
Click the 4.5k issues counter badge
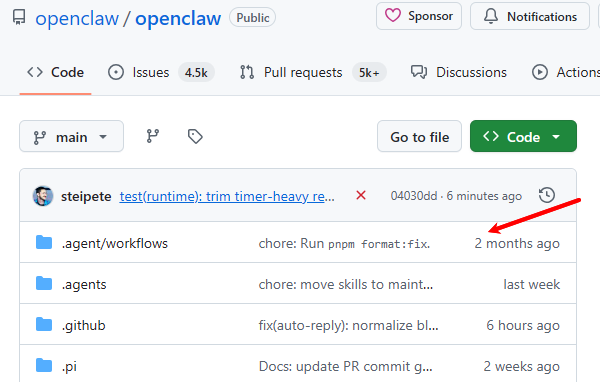click(x=196, y=72)
